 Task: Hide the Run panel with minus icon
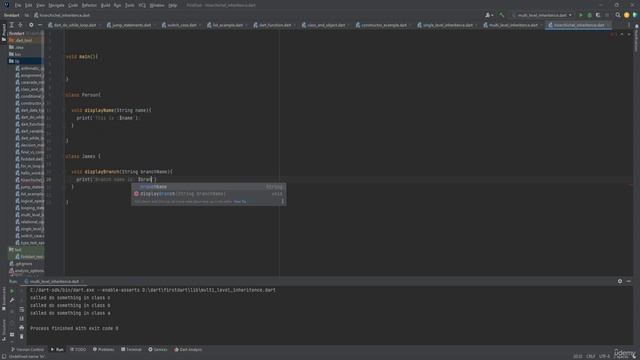629,281
